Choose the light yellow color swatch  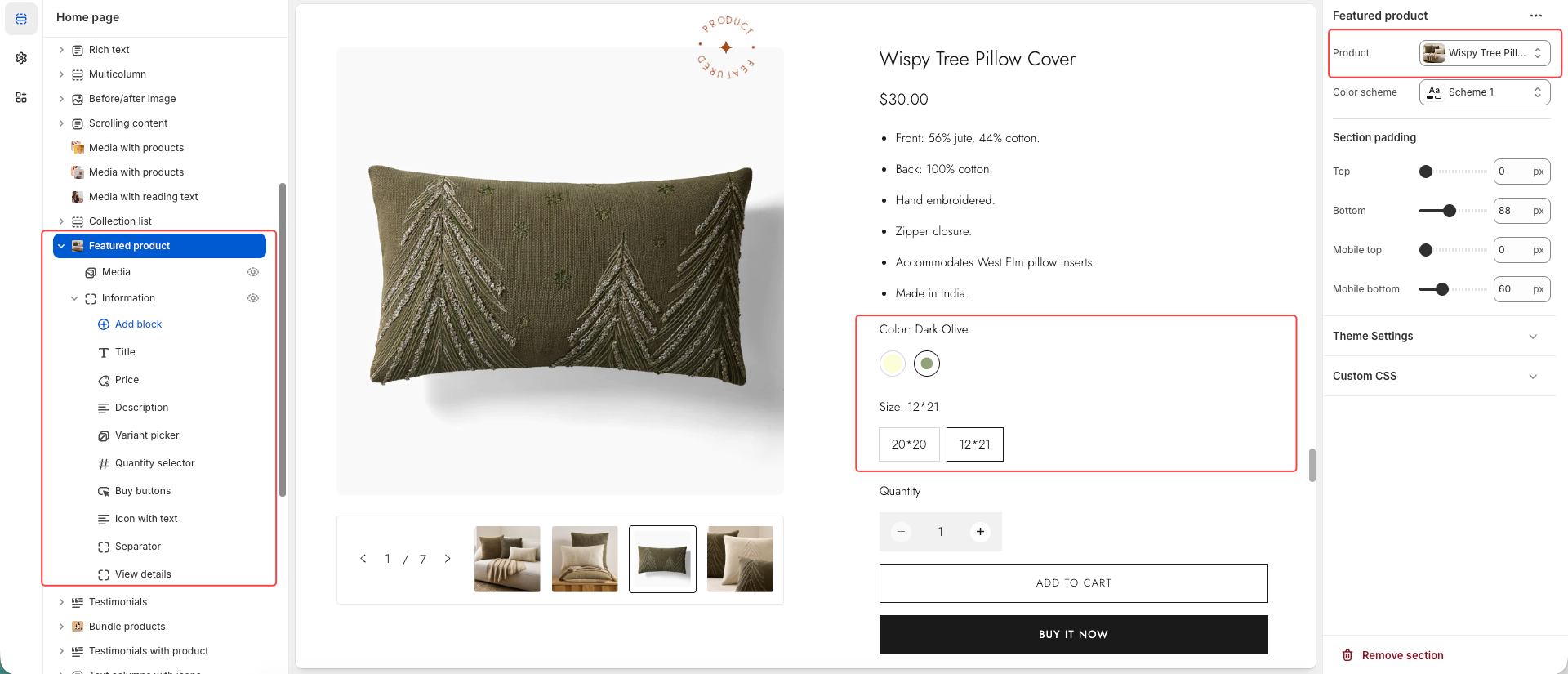click(x=893, y=364)
